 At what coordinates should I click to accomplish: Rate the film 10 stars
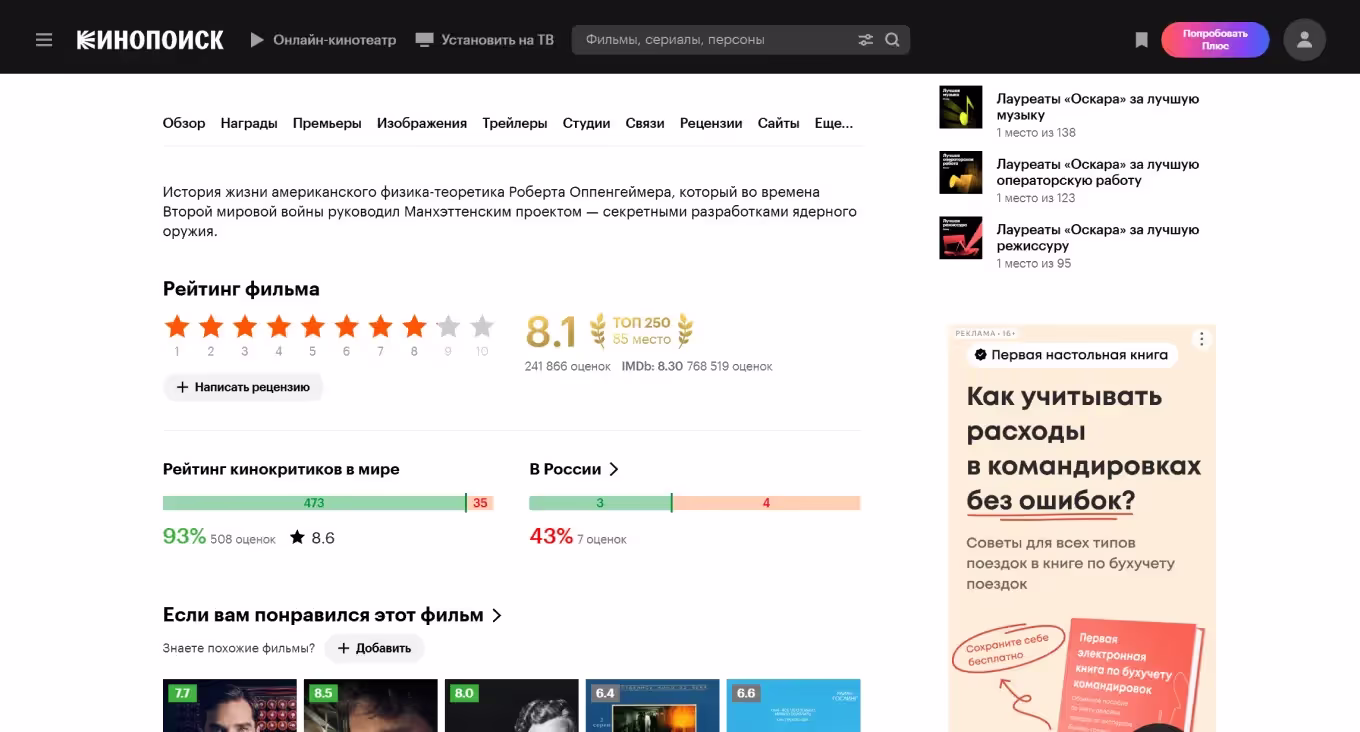tap(482, 326)
